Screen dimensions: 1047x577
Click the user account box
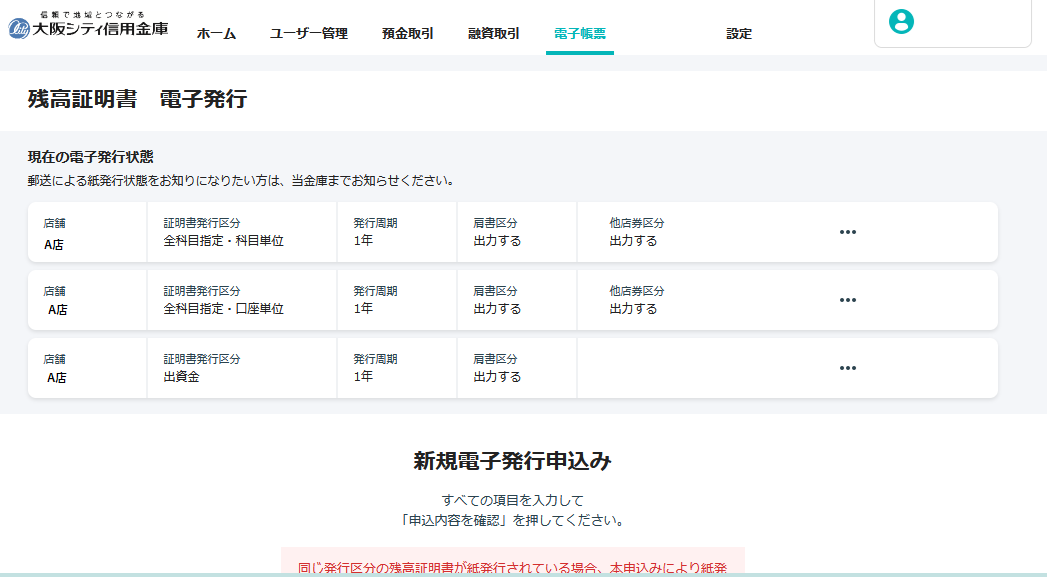coord(952,23)
